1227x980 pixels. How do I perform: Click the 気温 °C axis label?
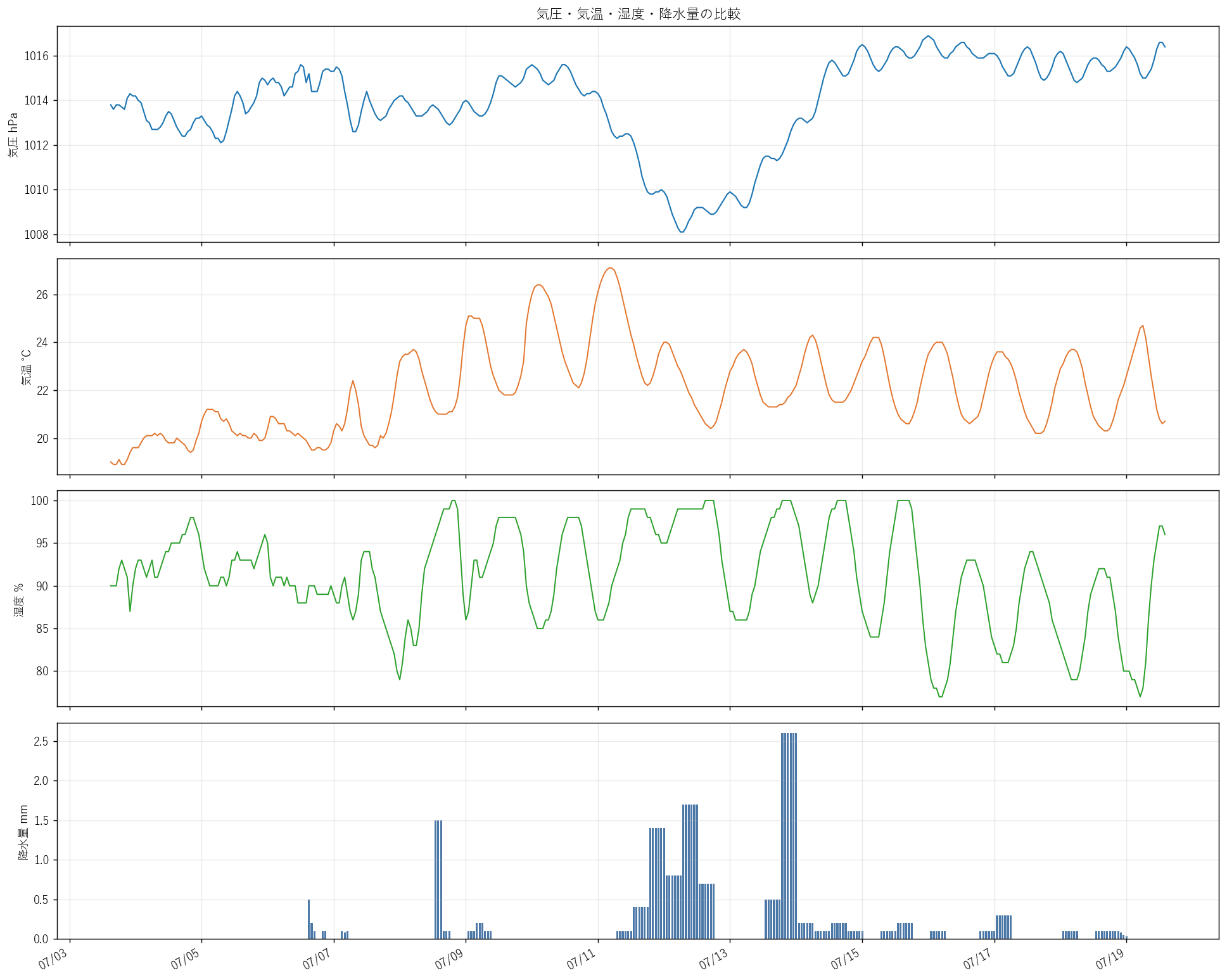[x=27, y=367]
